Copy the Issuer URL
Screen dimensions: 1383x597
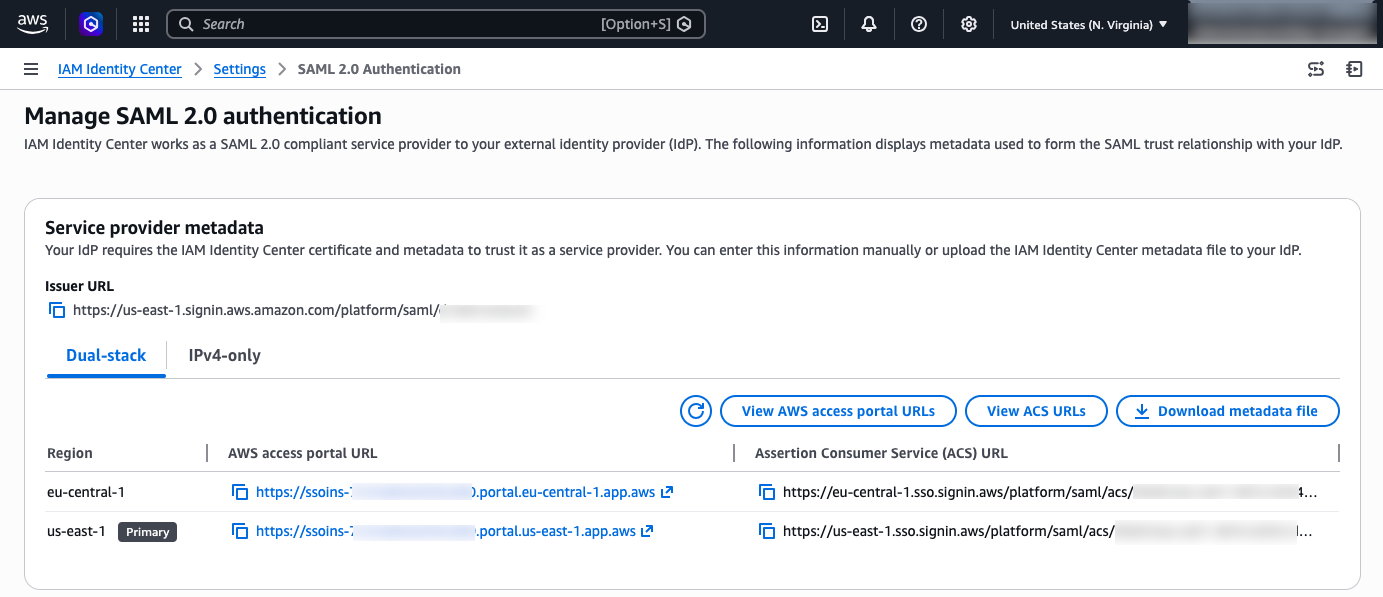coord(57,310)
